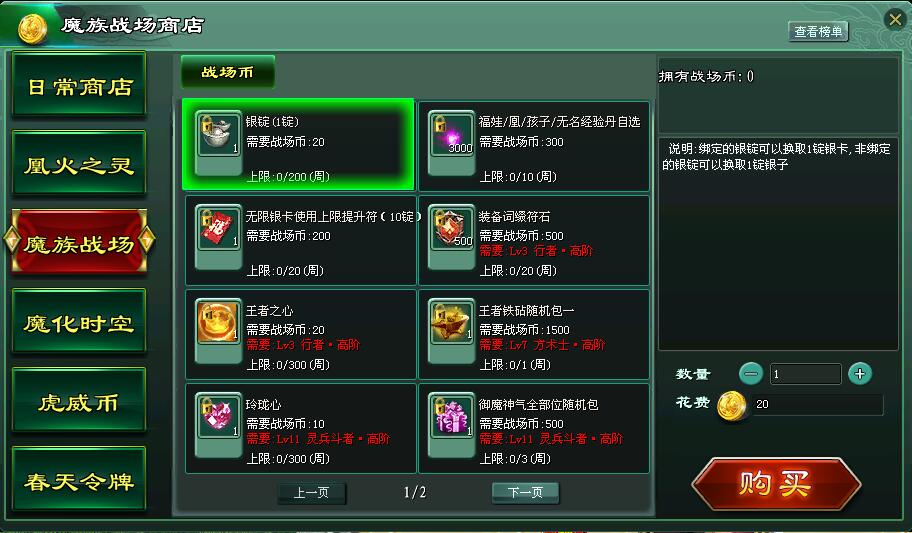Open the 春天令牌 shop category
The height and width of the screenshot is (533, 912).
[x=79, y=479]
